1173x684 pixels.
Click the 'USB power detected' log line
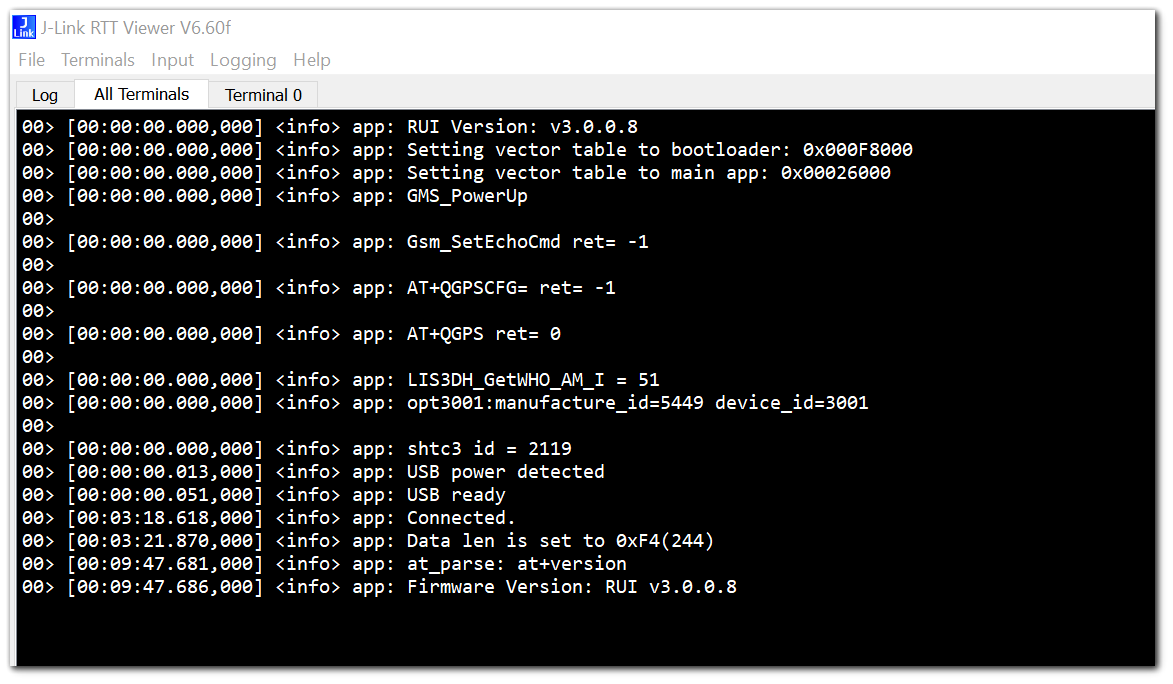[313, 472]
